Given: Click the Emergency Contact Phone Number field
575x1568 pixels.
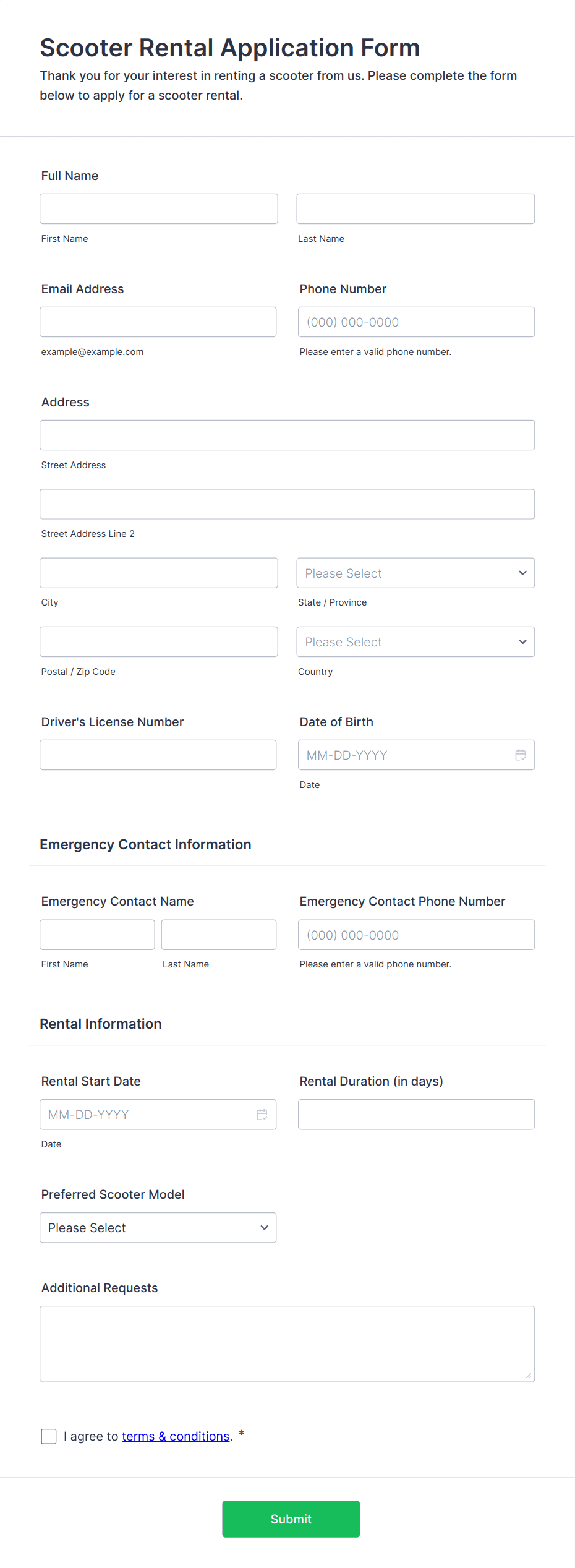Looking at the screenshot, I should (415, 935).
